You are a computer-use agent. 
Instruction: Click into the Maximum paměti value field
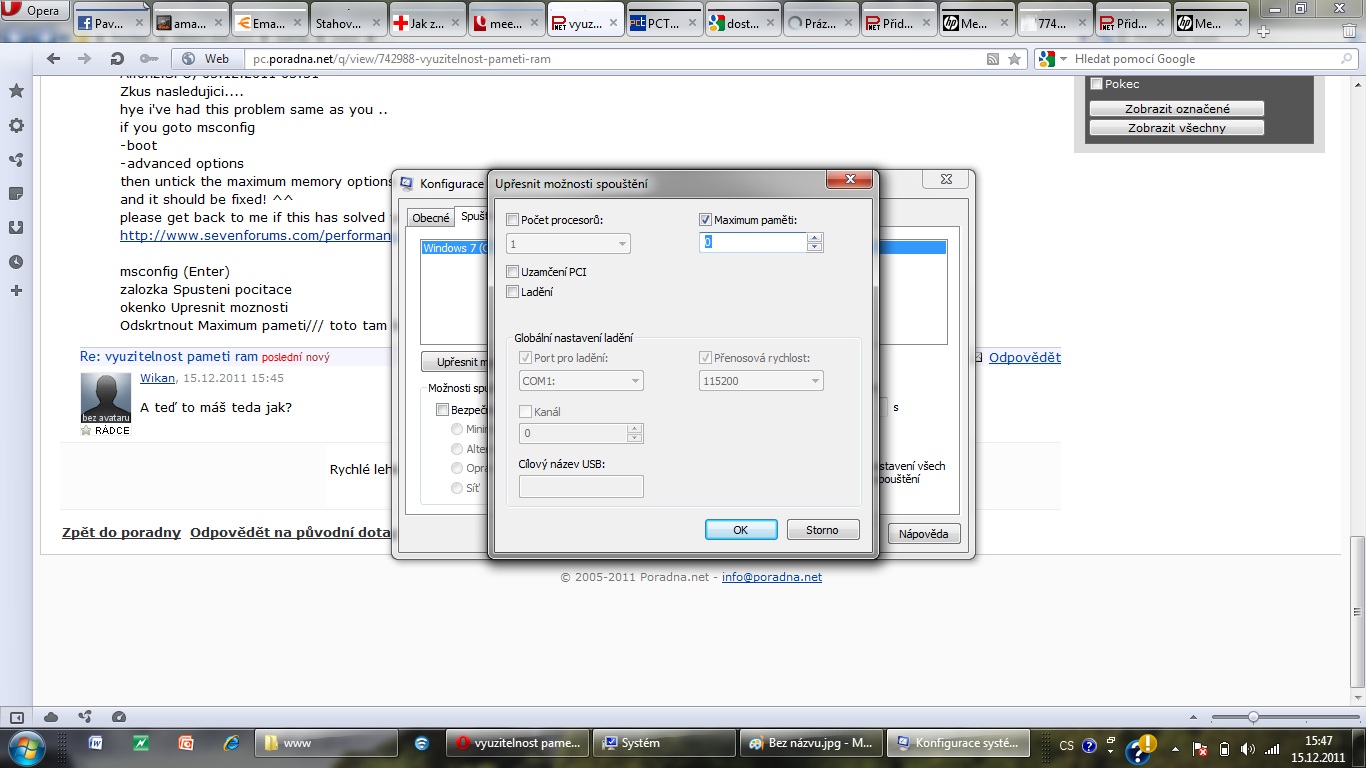tap(753, 242)
